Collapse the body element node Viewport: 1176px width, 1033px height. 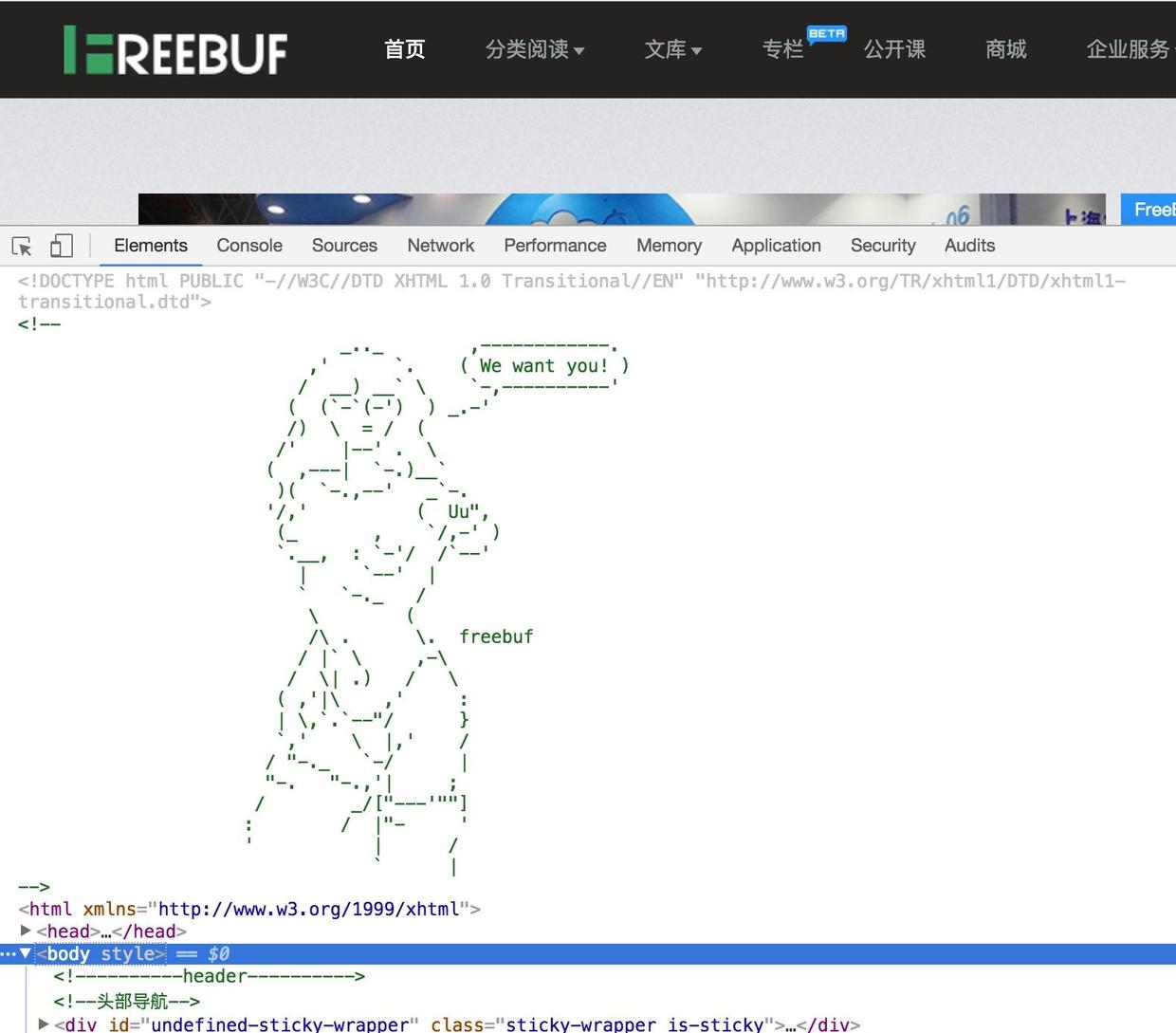26,953
